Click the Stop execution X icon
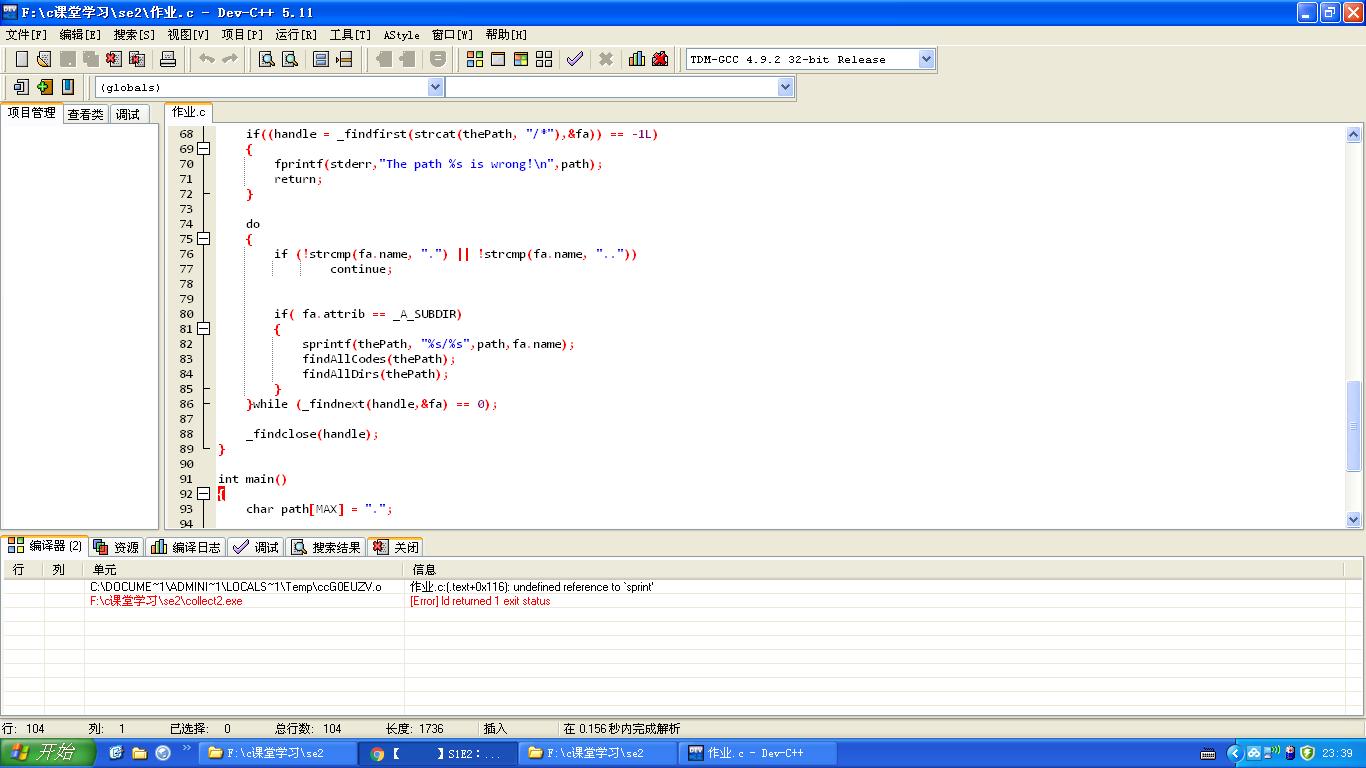Screen dimensions: 1366x768 tap(606, 60)
